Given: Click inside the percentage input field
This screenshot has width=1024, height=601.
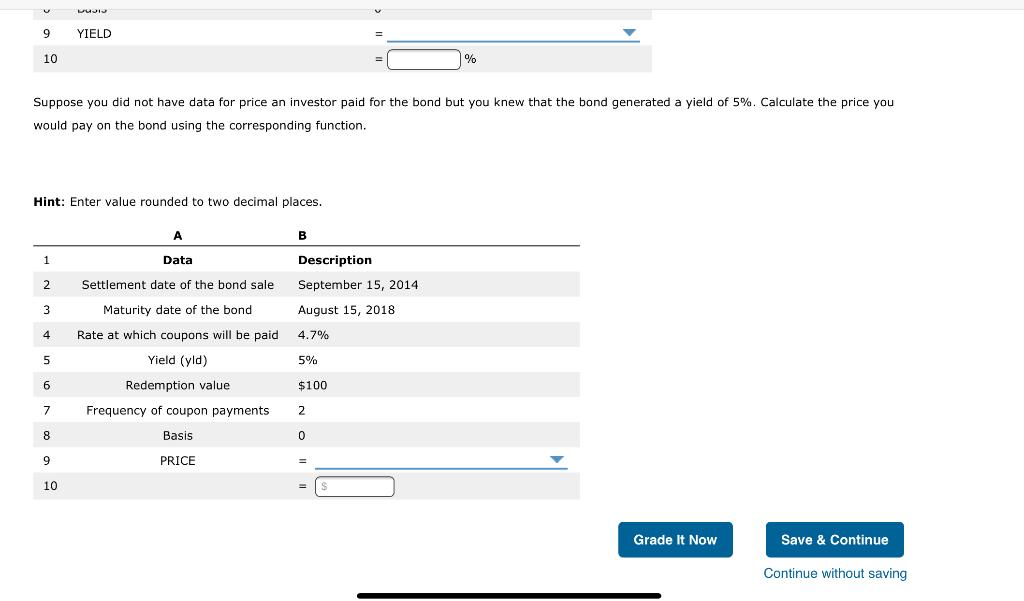Looking at the screenshot, I should [x=424, y=59].
